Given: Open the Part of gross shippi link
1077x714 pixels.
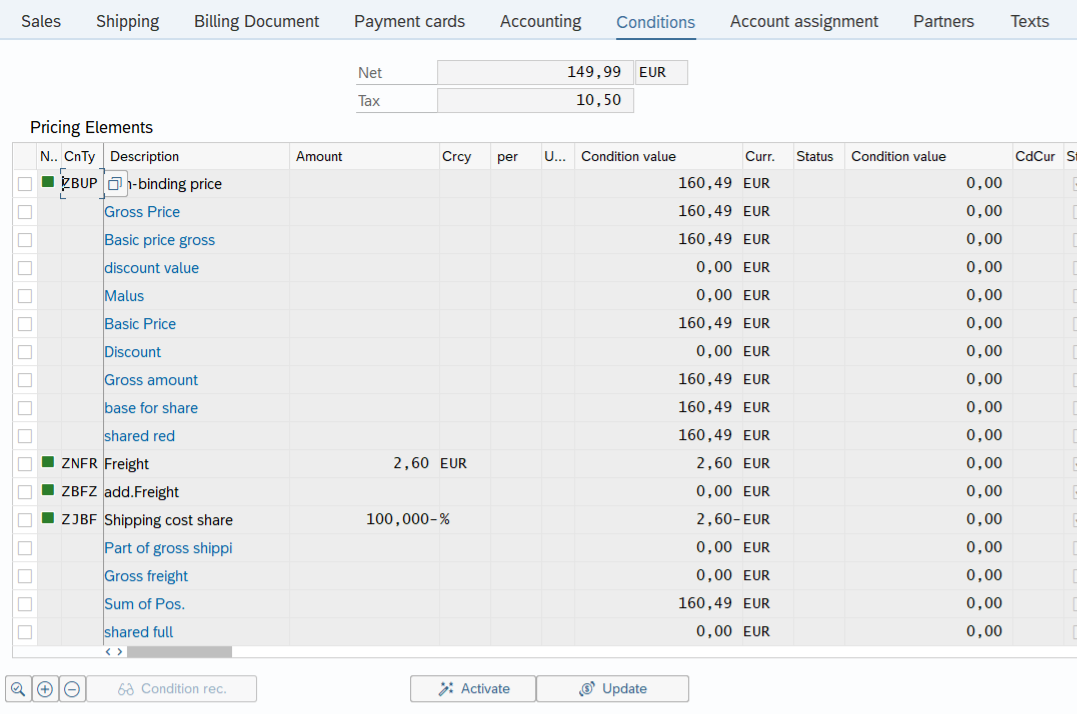Looking at the screenshot, I should coord(168,549).
